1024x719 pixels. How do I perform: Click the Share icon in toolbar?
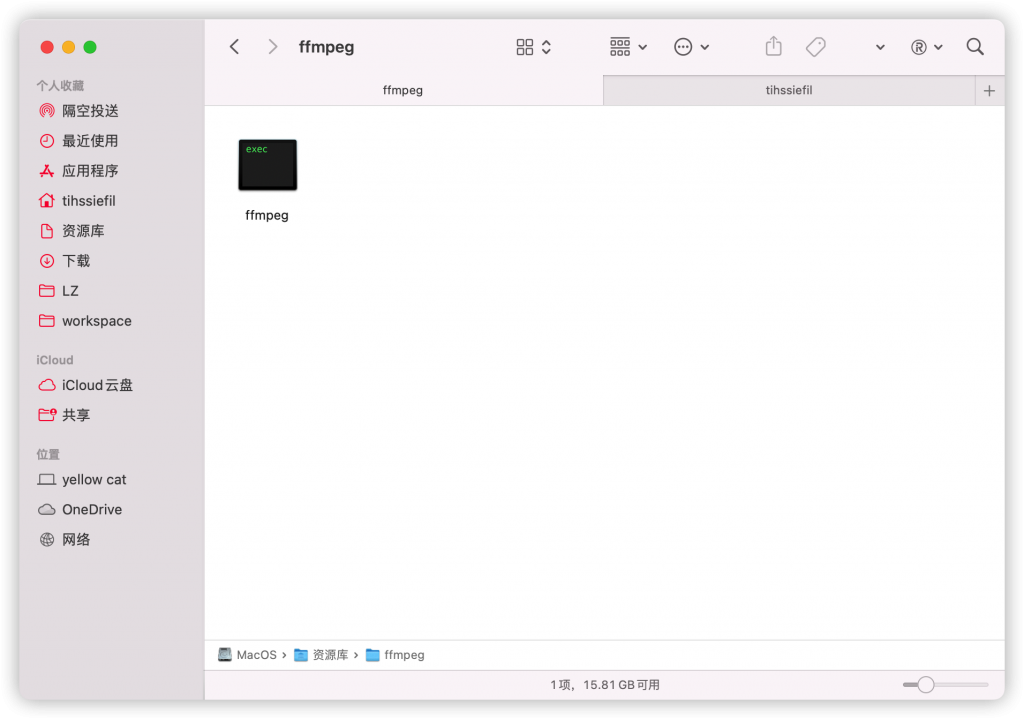(x=773, y=47)
